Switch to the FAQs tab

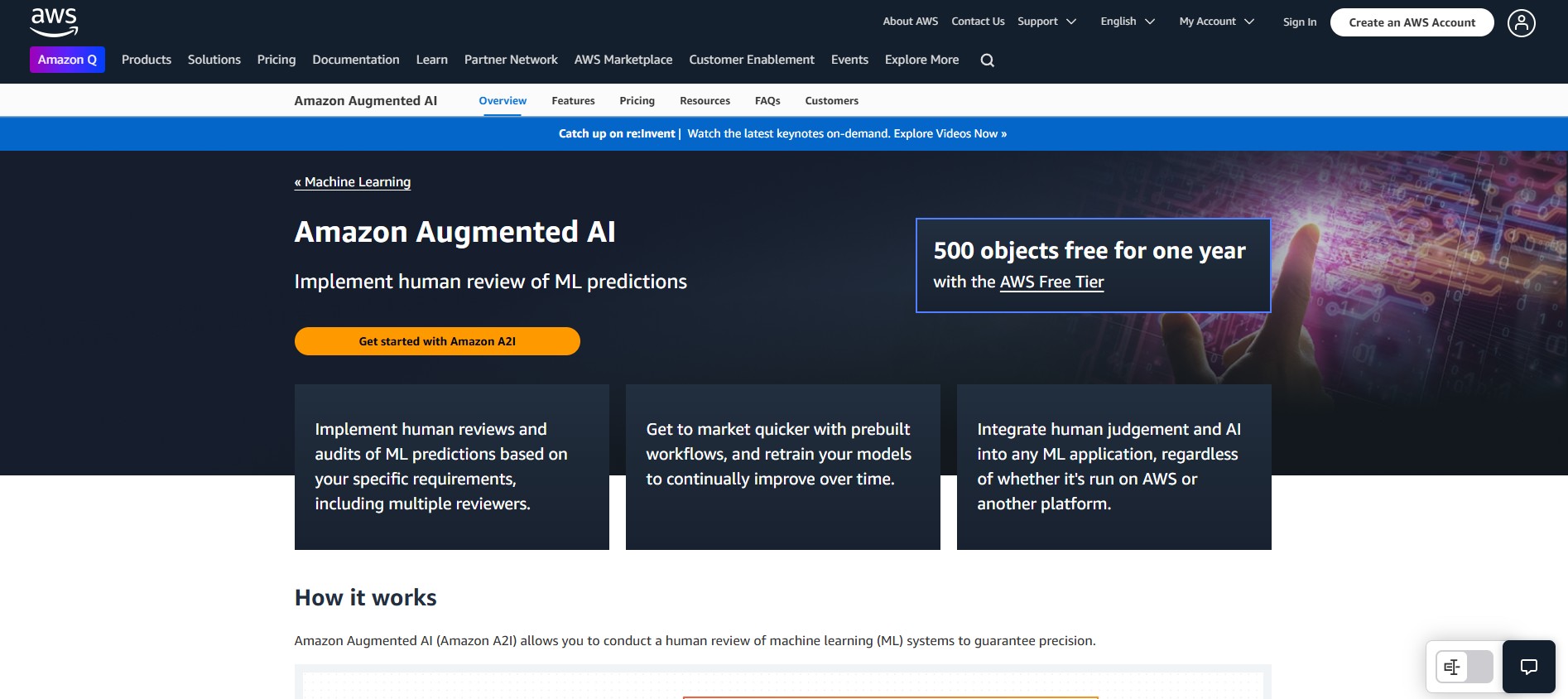tap(767, 101)
